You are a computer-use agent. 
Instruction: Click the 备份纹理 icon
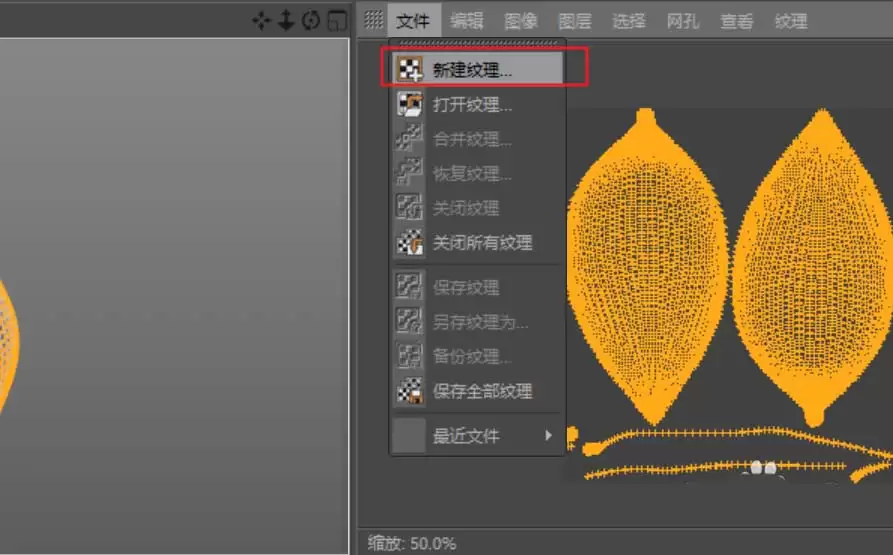tap(409, 356)
